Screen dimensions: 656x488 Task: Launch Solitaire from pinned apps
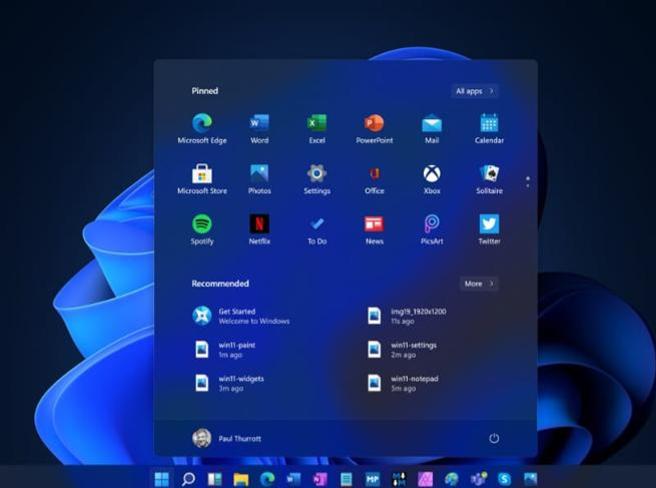coord(489,174)
